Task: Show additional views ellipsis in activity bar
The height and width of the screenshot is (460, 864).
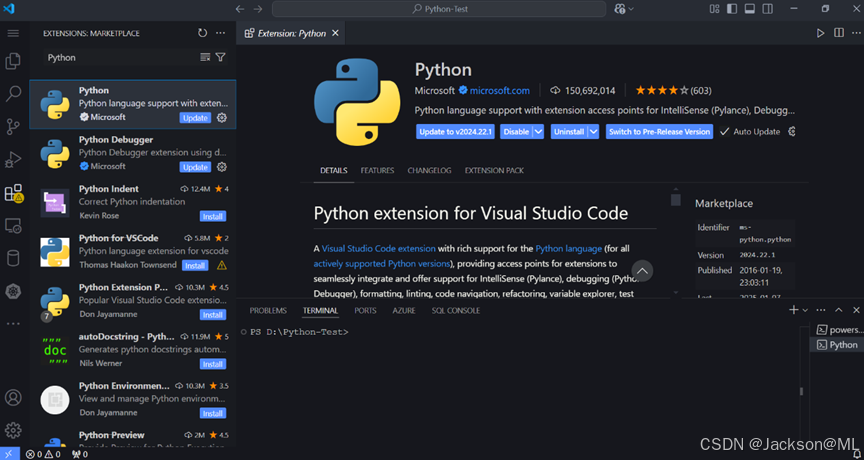Action: point(13,324)
